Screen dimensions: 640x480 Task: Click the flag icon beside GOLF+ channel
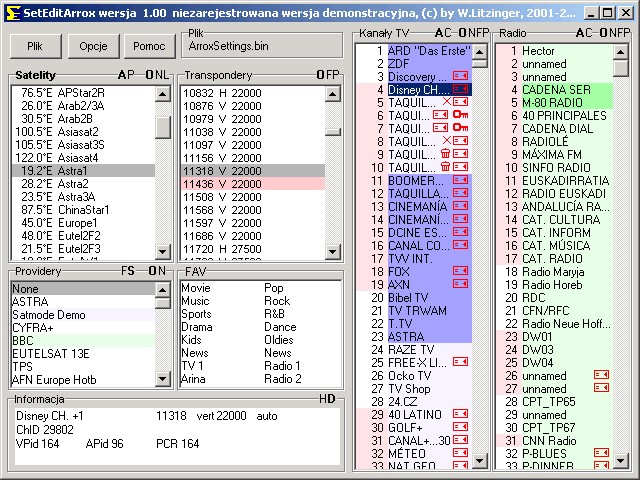[461, 427]
